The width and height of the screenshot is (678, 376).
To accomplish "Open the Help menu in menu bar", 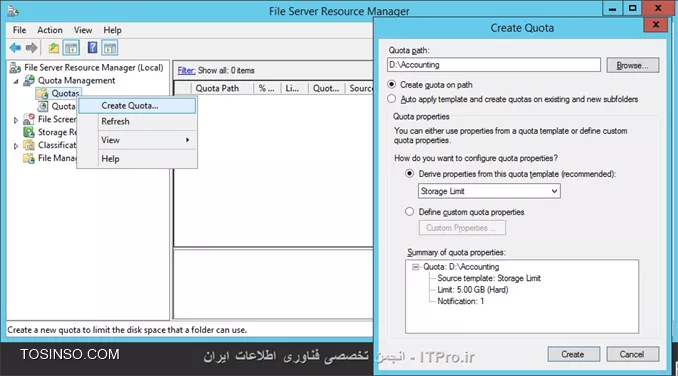I will [x=112, y=30].
